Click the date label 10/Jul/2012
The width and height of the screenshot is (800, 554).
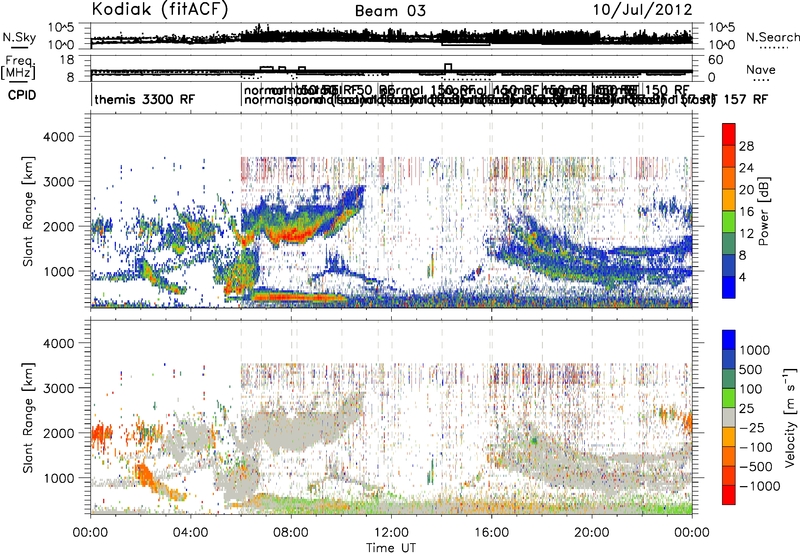(x=642, y=9)
